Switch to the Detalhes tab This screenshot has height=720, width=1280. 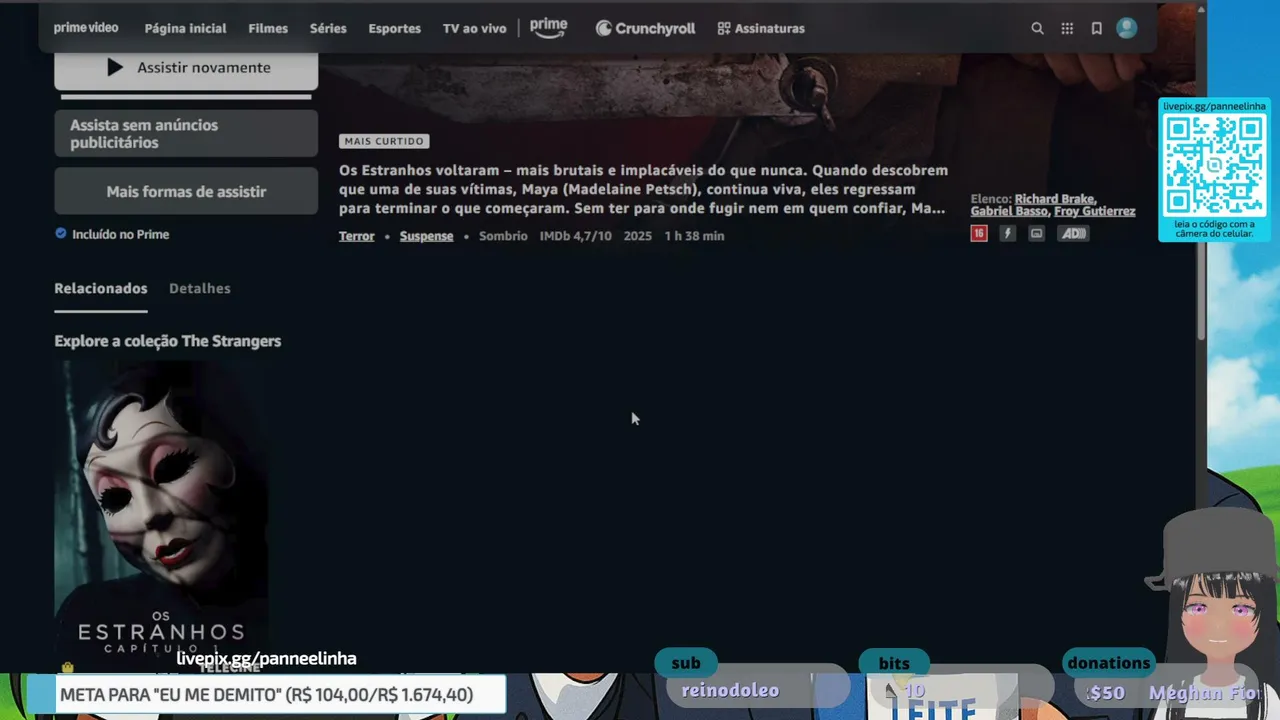click(200, 288)
